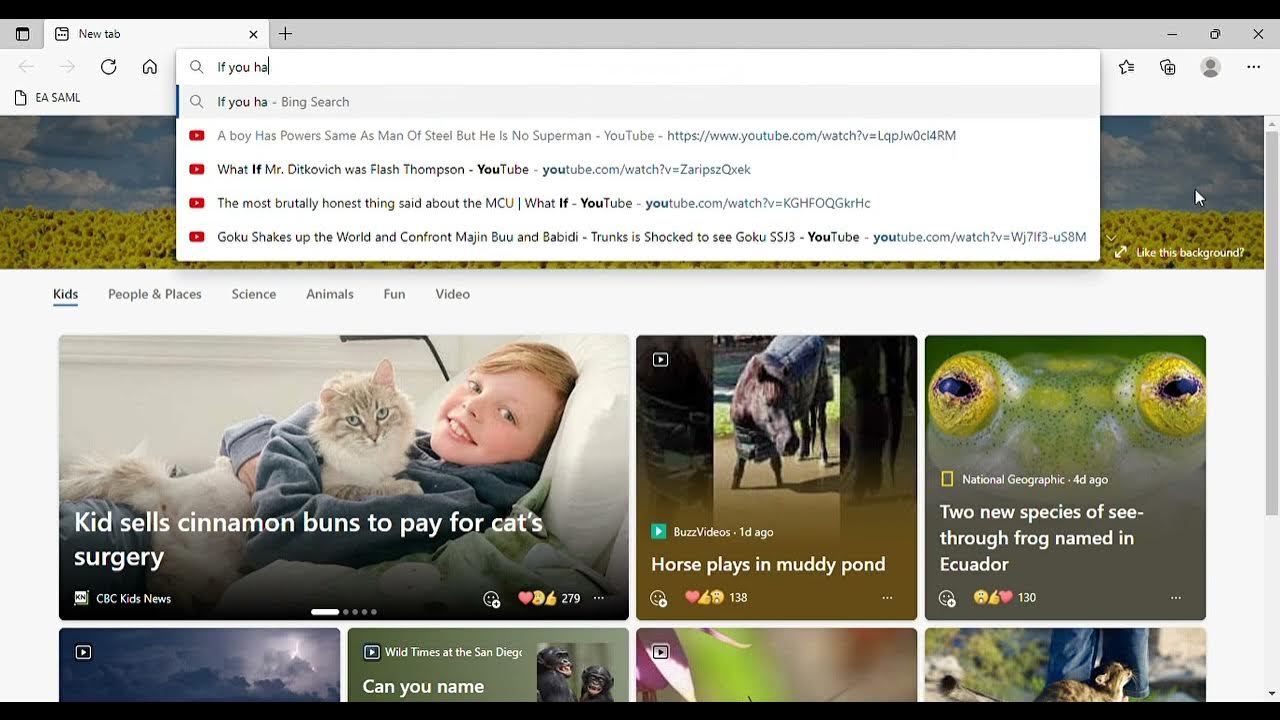Open reactions count 279 on cat story
1280x720 pixels.
click(x=549, y=598)
